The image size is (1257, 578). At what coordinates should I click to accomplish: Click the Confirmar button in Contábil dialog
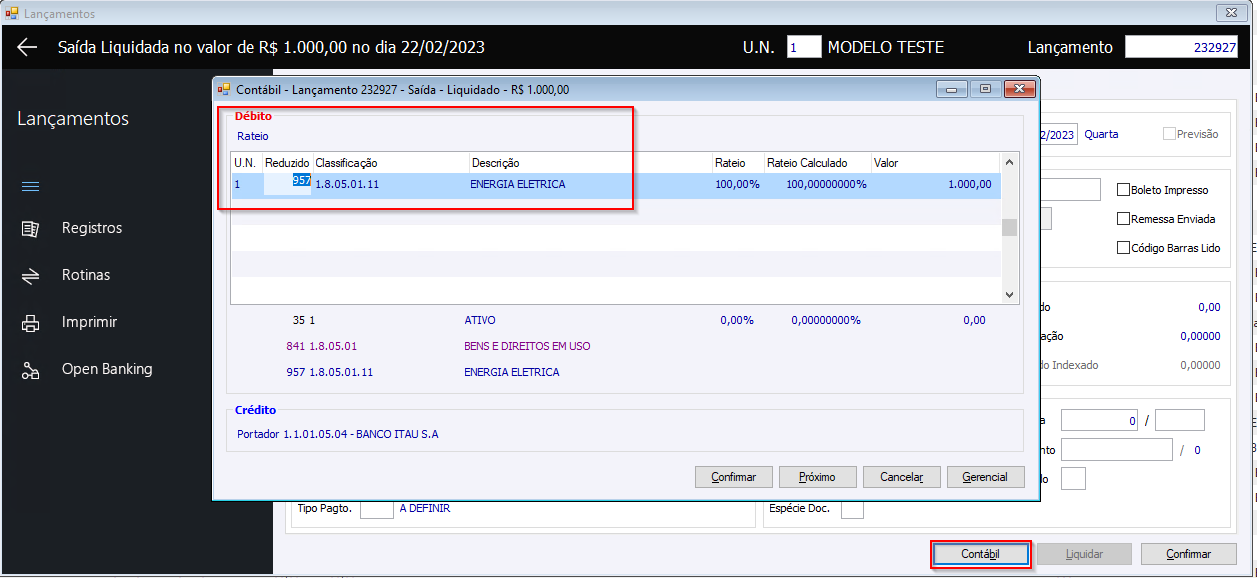(734, 477)
